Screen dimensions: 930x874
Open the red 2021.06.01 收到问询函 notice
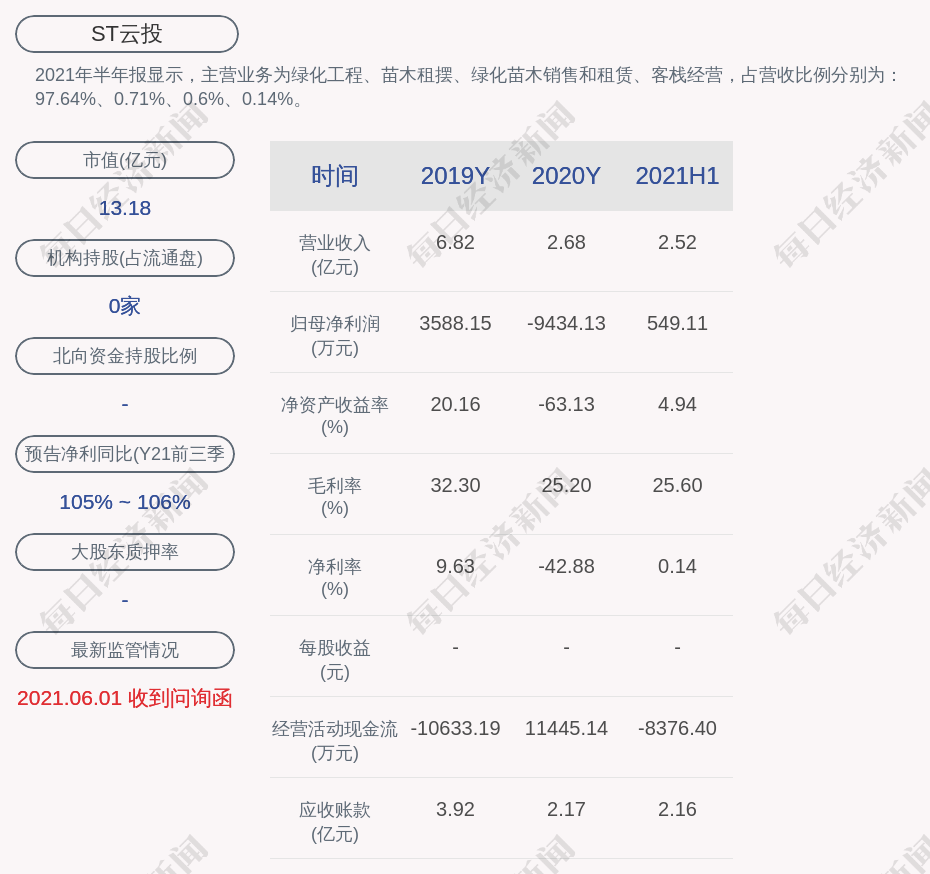point(125,698)
